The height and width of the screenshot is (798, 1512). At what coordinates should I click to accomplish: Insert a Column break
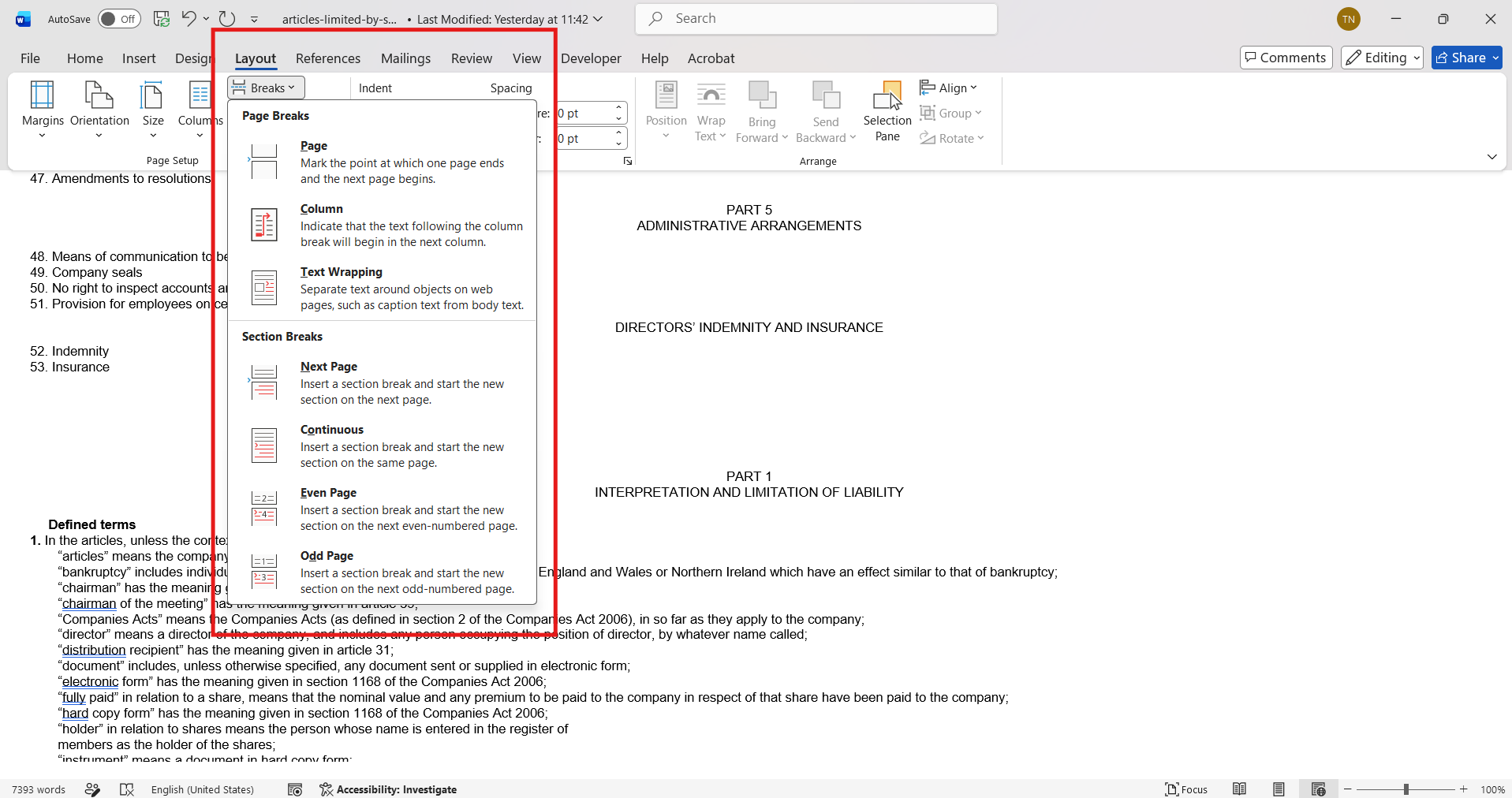[383, 225]
